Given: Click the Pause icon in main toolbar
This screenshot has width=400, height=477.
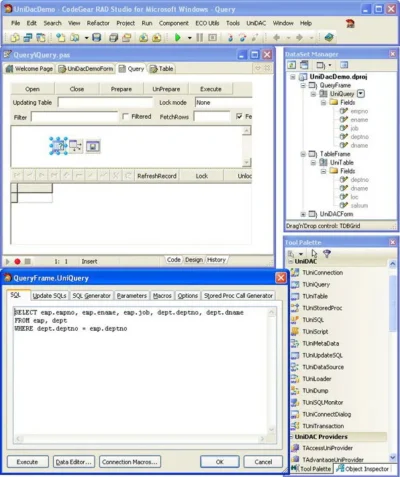Looking at the screenshot, I should (199, 37).
